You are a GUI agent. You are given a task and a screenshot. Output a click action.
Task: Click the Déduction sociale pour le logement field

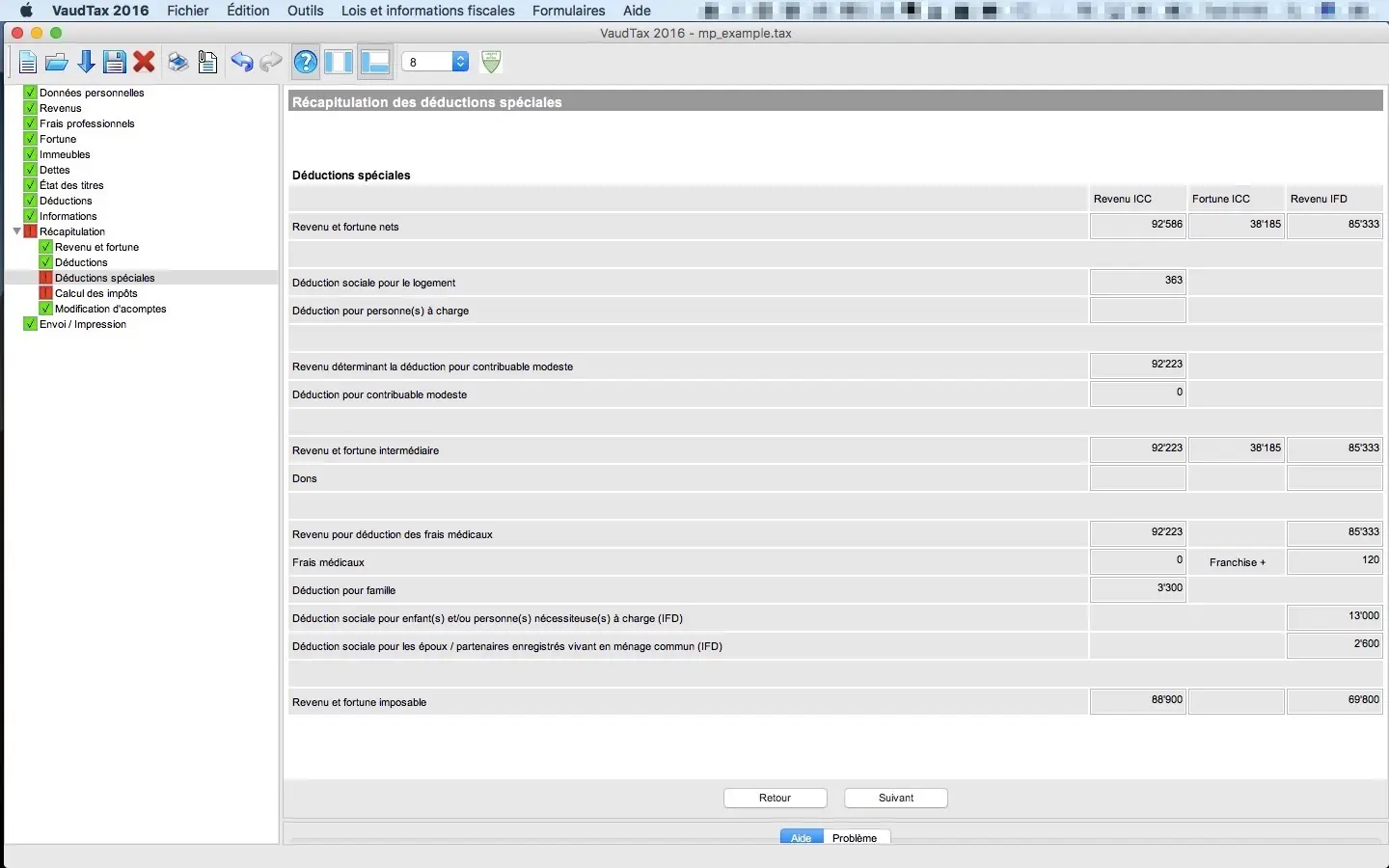[x=1138, y=282]
